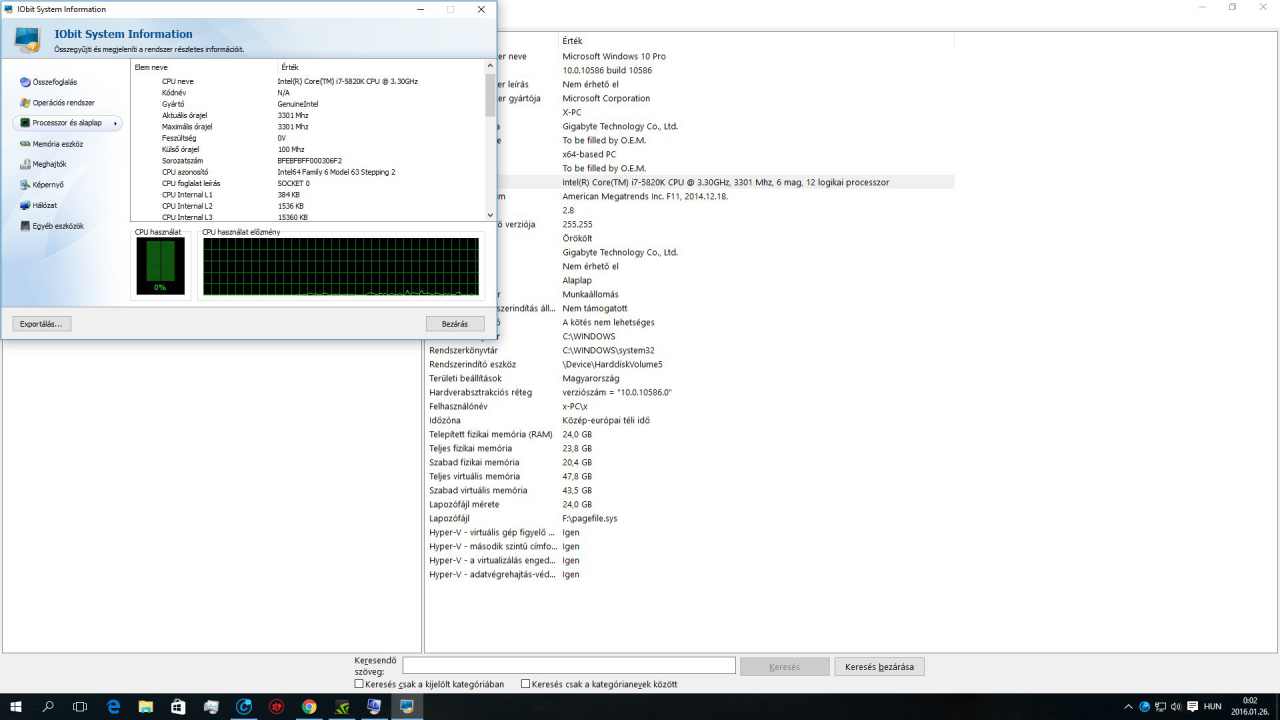The width and height of the screenshot is (1280, 720).
Task: Select the Telepített fizikai memória (RAM) row
Action: click(x=690, y=434)
